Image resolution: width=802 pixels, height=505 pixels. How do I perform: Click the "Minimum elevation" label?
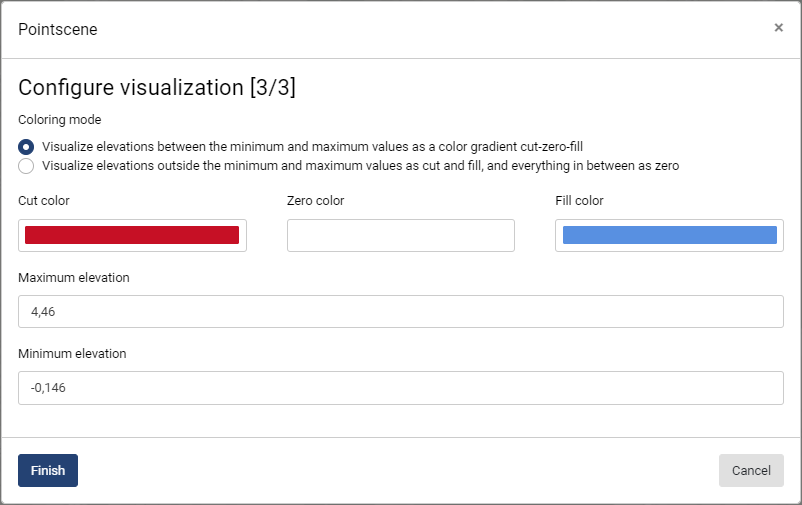pyautogui.click(x=72, y=353)
